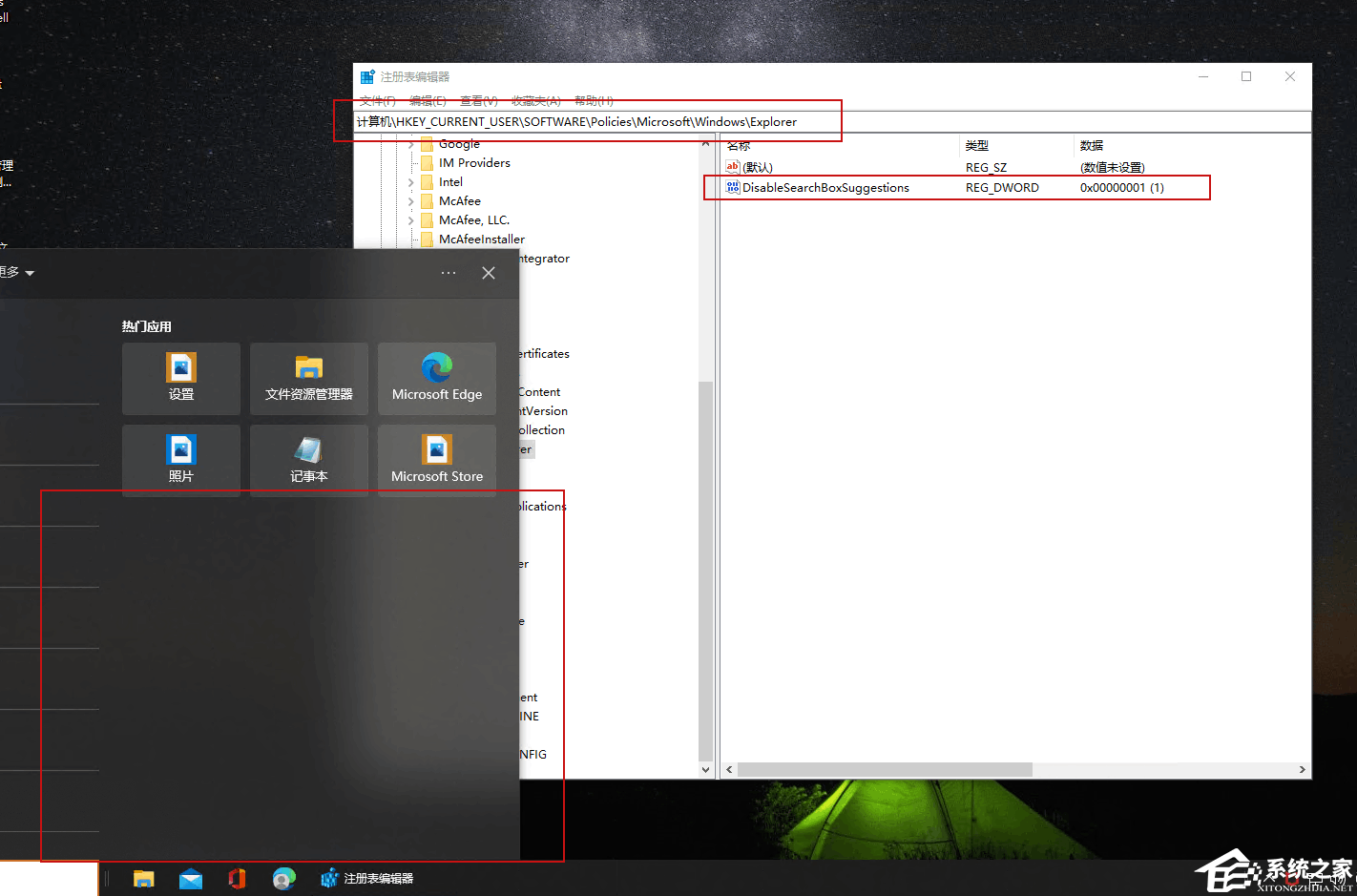
Task: Open the search panel more options (…) button
Action: tap(449, 273)
